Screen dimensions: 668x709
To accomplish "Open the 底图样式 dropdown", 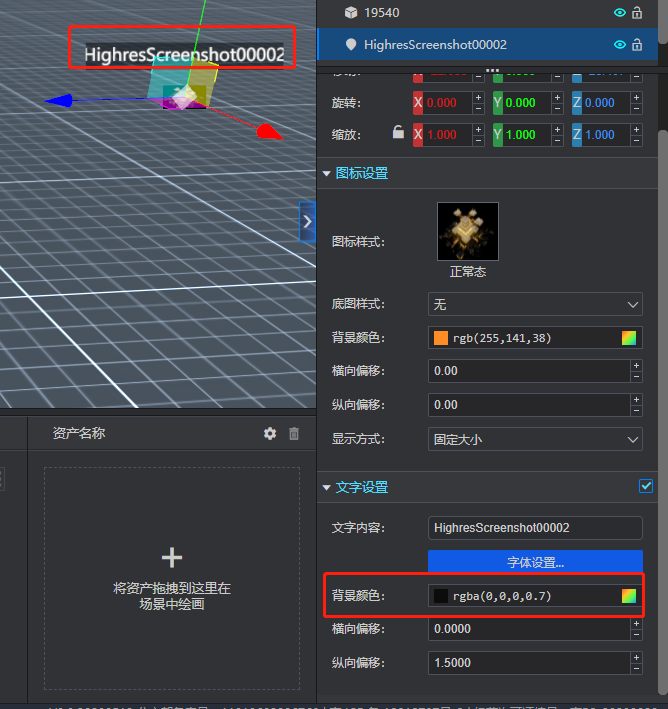I will [535, 304].
